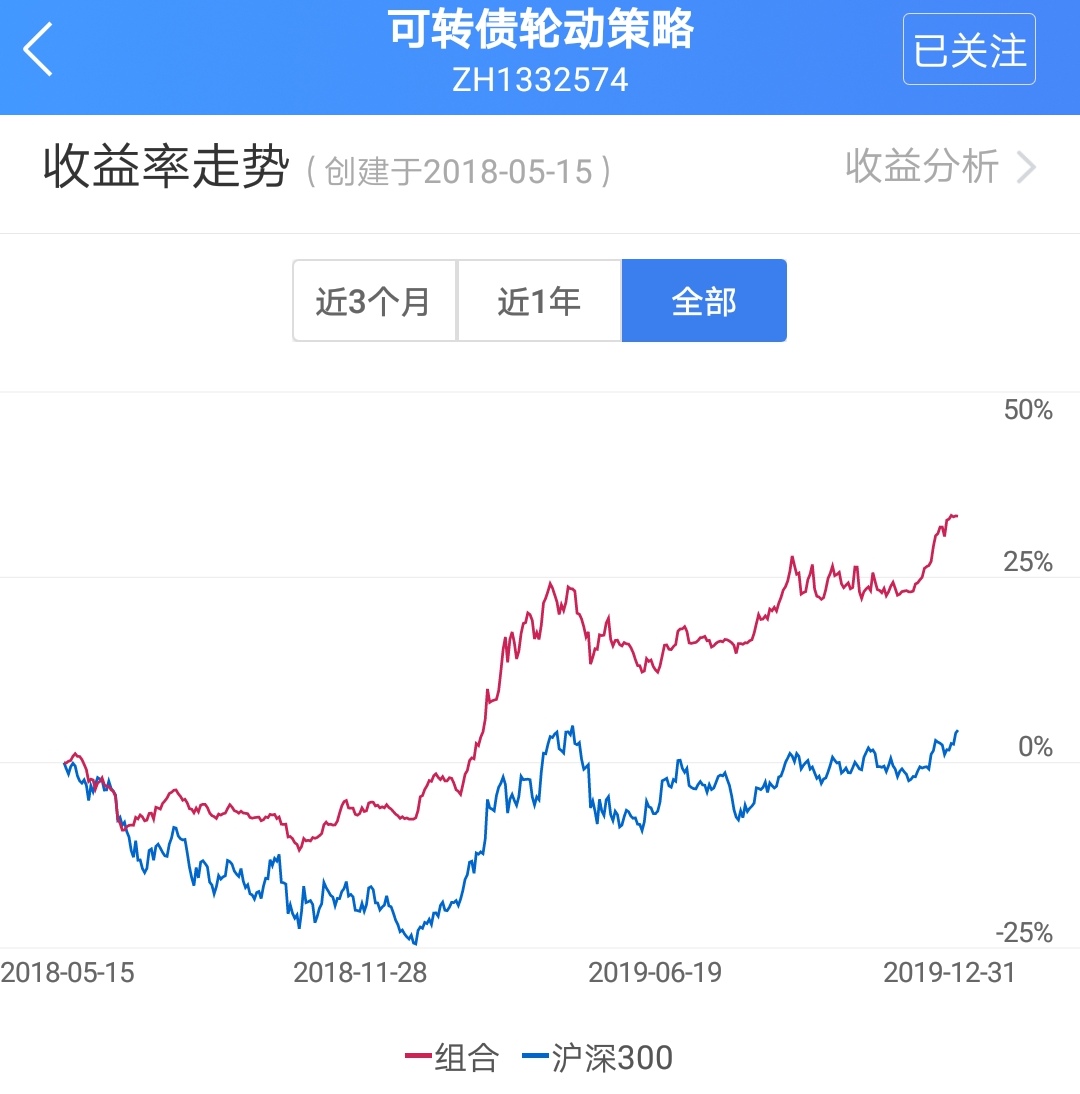Screen dimensions: 1080x1094
Task: Click the 可转债轮动策略 portfolio title
Action: pyautogui.click(x=540, y=32)
